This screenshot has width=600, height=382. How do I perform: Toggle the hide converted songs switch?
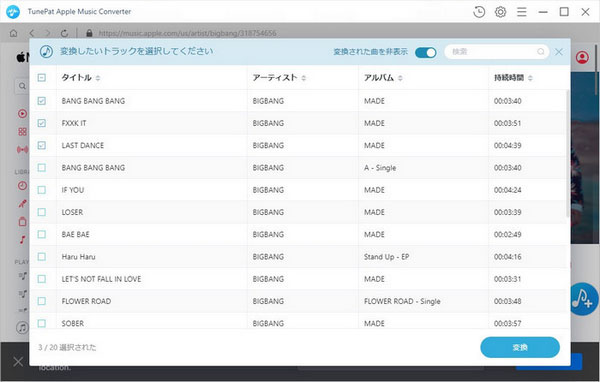[x=426, y=52]
